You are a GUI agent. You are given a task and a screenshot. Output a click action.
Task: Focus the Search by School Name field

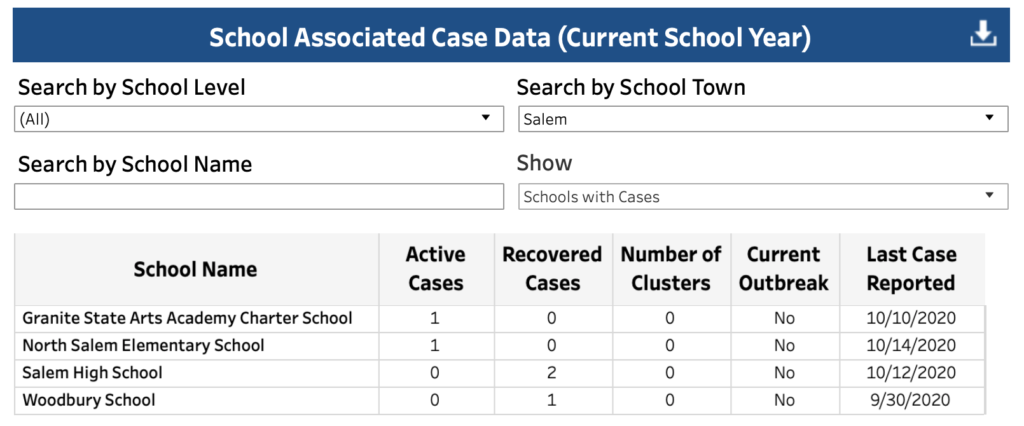[259, 197]
